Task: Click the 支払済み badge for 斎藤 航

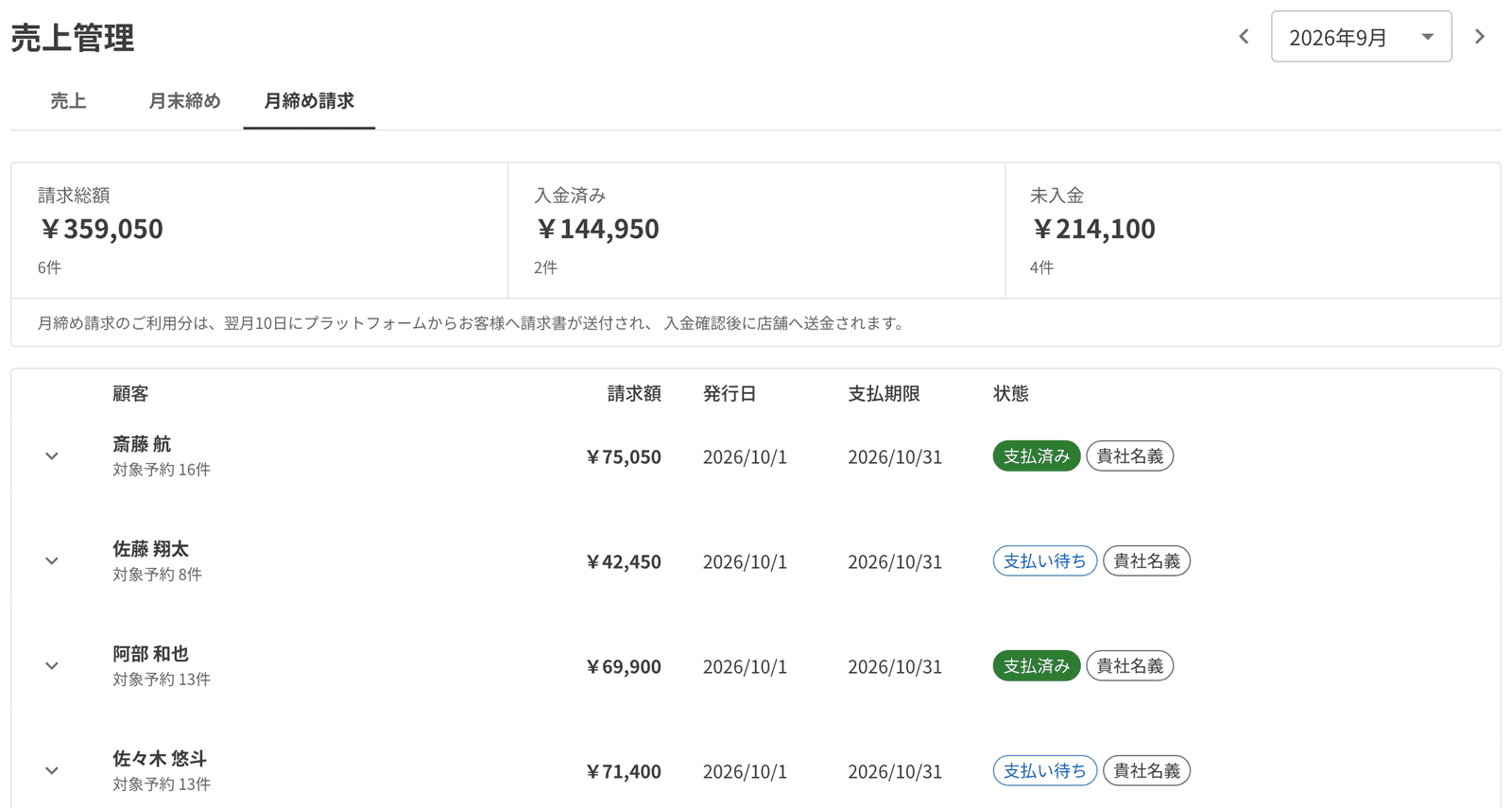Action: coord(1036,456)
